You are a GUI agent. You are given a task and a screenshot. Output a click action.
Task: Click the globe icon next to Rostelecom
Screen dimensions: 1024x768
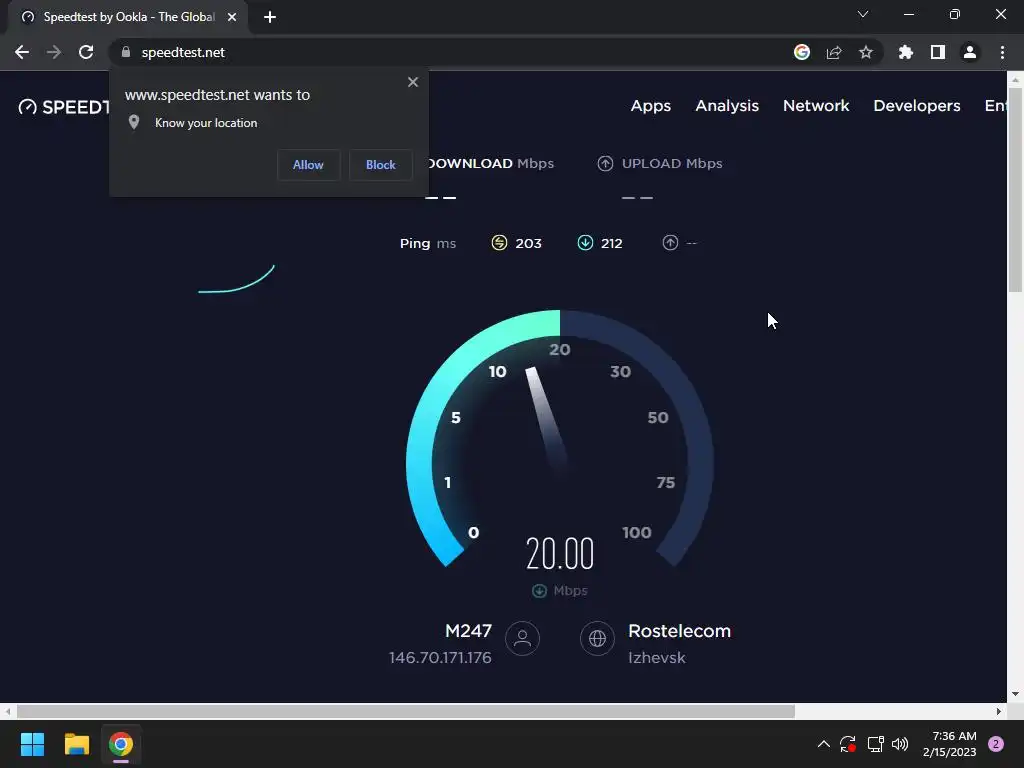(598, 638)
